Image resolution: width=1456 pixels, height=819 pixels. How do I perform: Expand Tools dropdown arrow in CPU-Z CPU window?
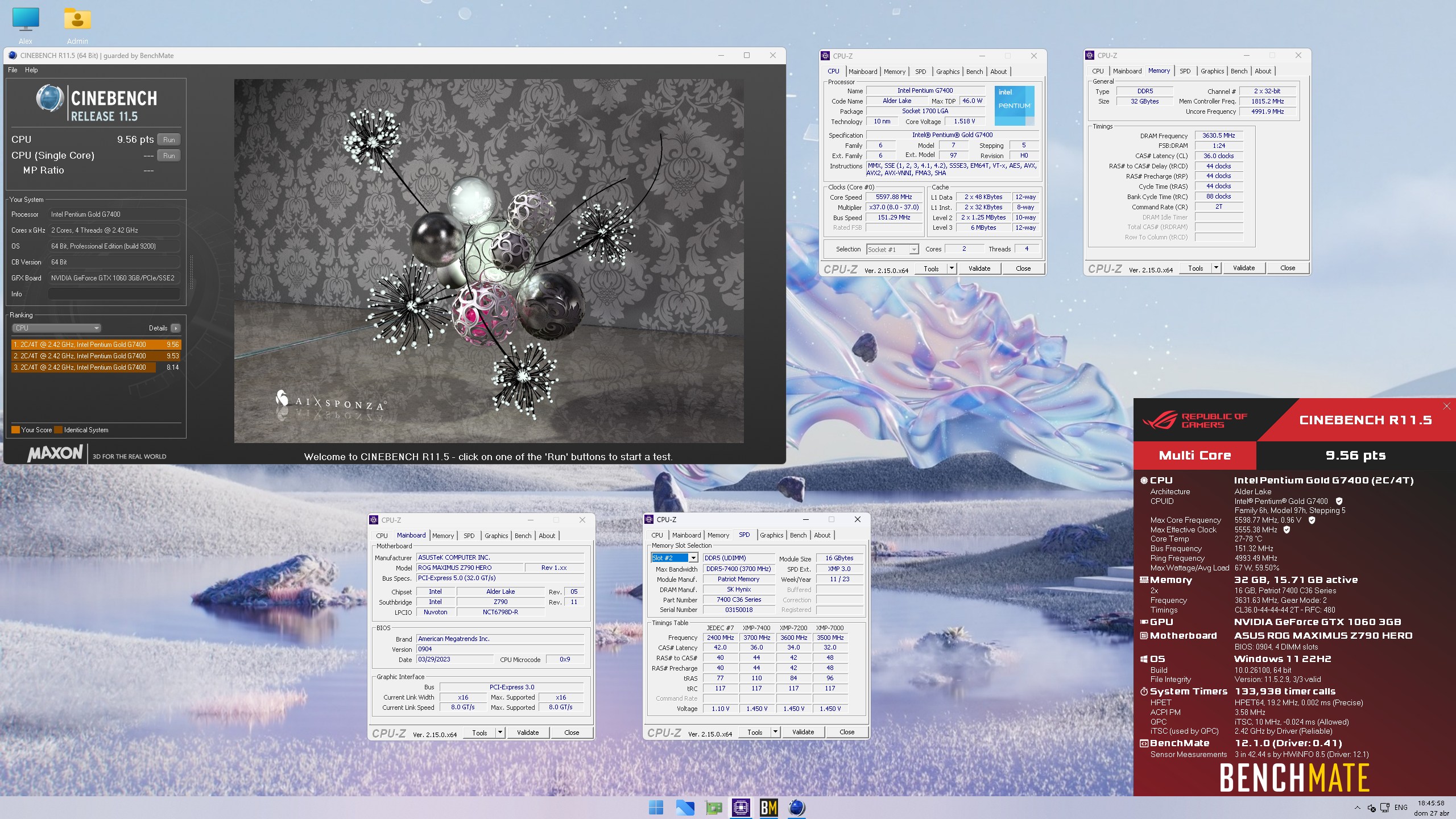[x=952, y=268]
